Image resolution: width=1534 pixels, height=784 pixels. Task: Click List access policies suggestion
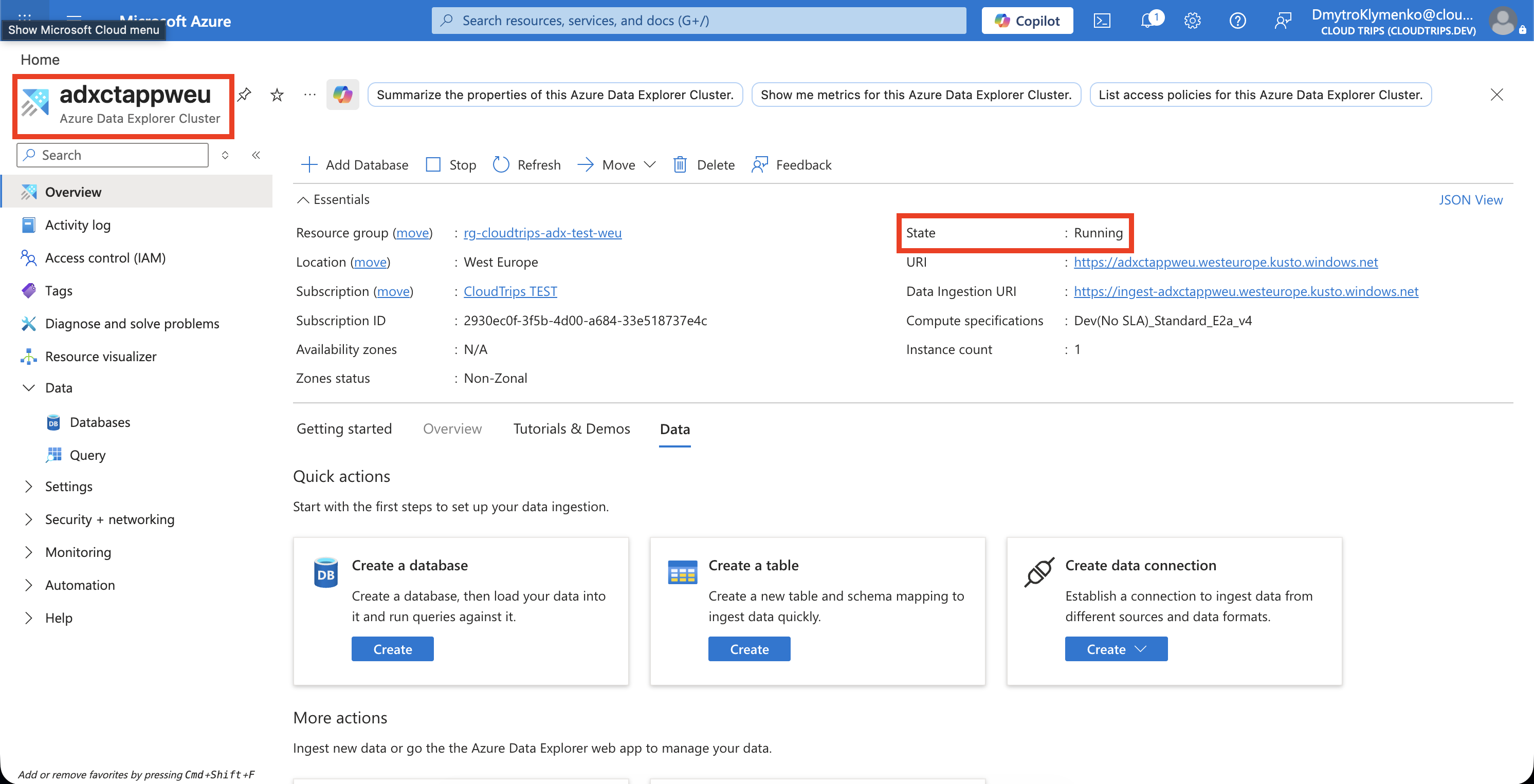click(1260, 95)
